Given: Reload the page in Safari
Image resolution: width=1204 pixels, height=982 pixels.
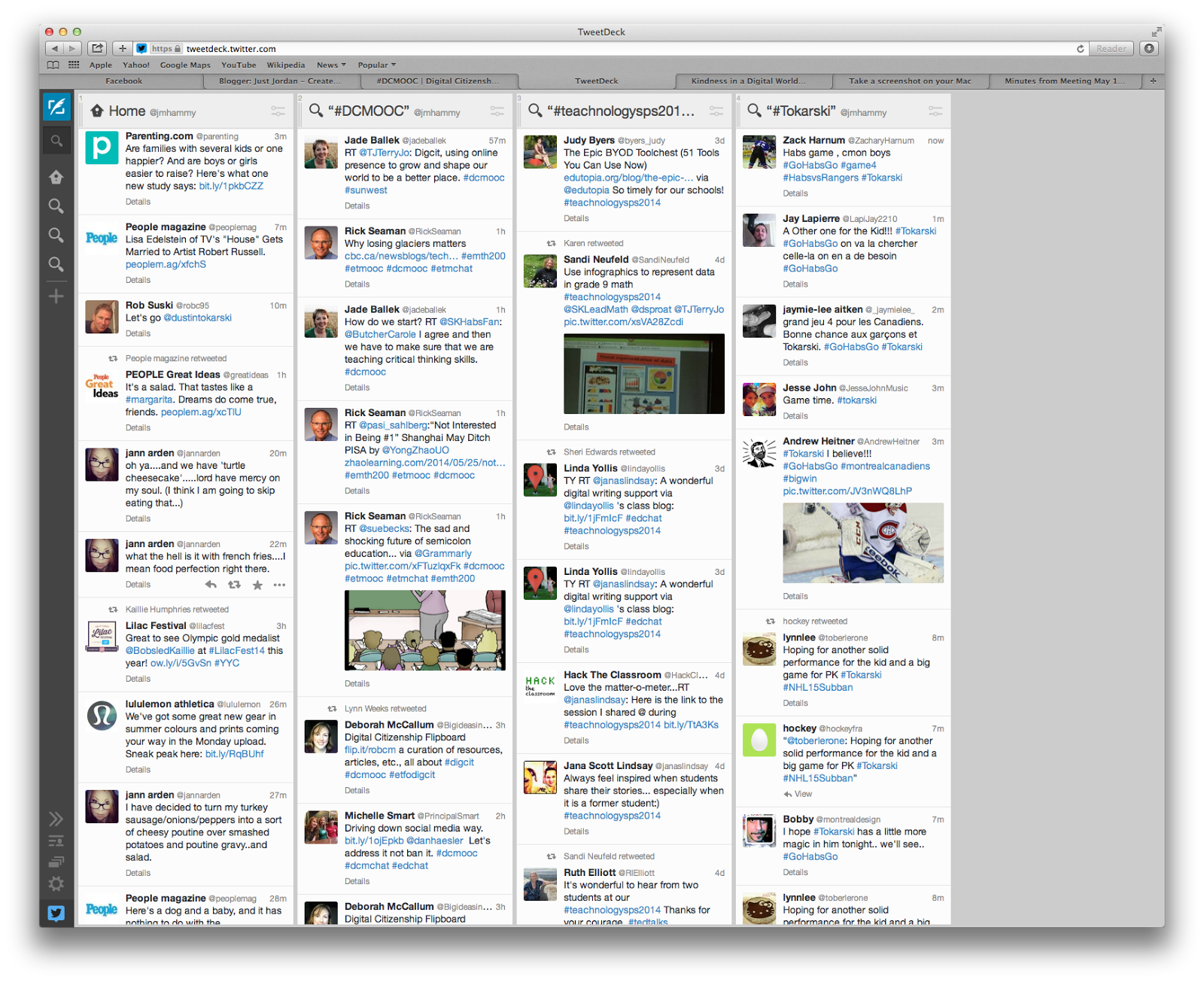Looking at the screenshot, I should 1080,48.
